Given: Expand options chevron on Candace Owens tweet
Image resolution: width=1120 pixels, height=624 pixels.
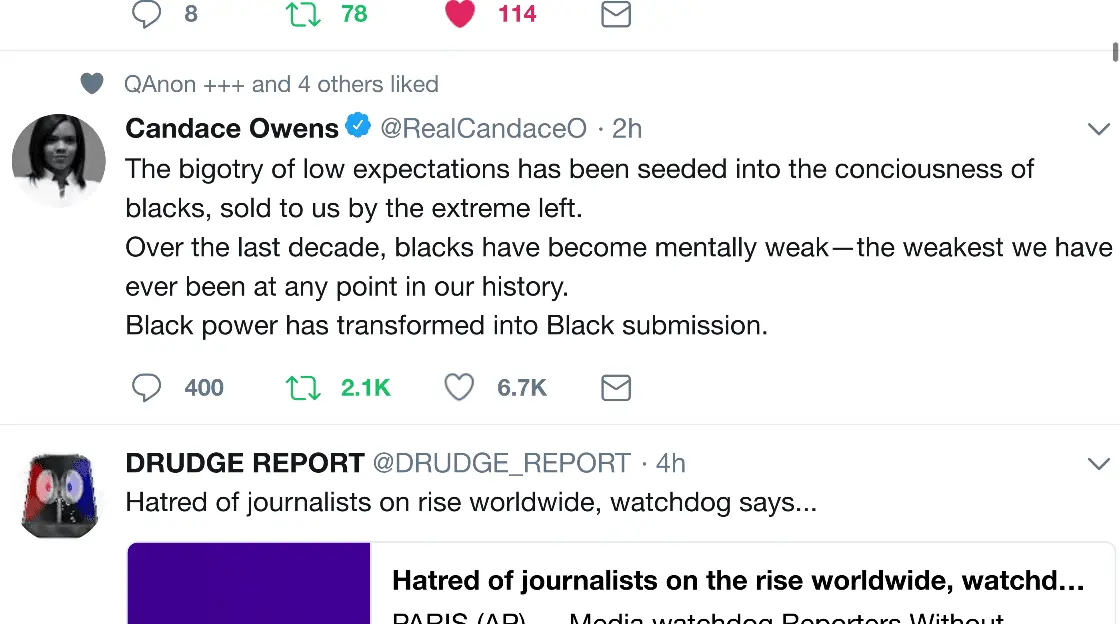Looking at the screenshot, I should (x=1098, y=129).
